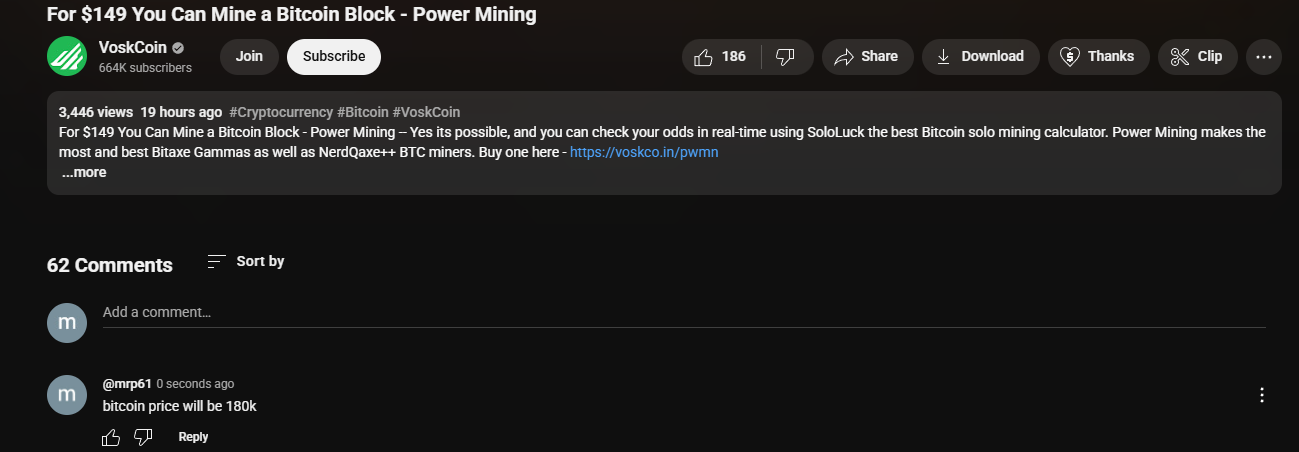Image resolution: width=1299 pixels, height=452 pixels.
Task: Subscribe to the VoskCoin channel
Action: [x=334, y=57]
